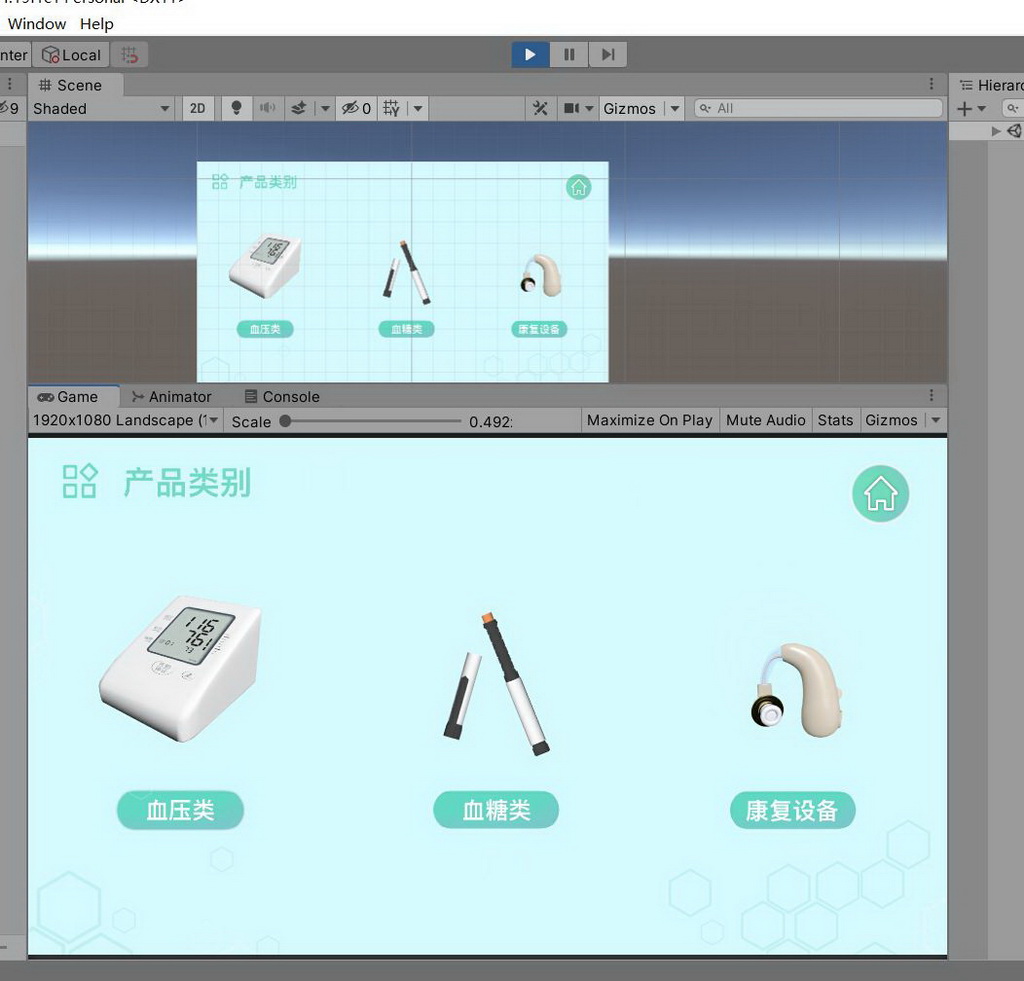Open the component tools wrench icon
This screenshot has height=981, width=1024.
pos(540,108)
